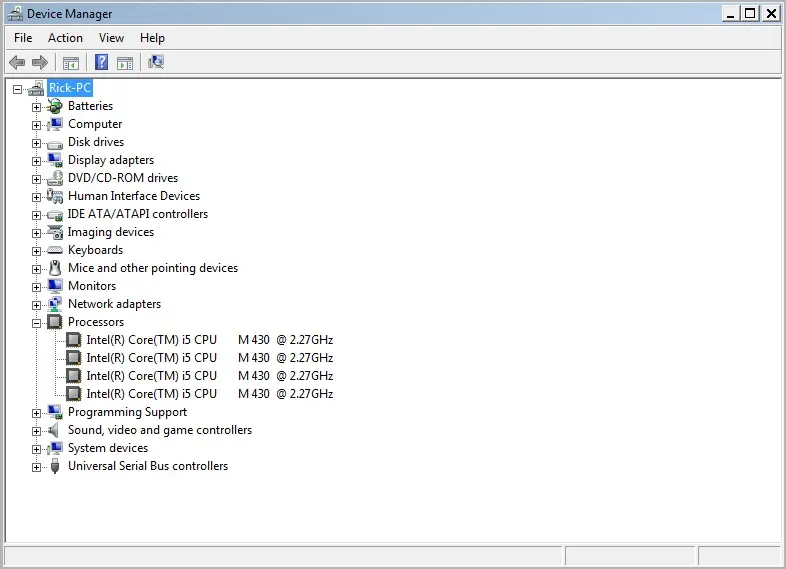Open the Action menu
The image size is (786, 569).
pos(65,38)
